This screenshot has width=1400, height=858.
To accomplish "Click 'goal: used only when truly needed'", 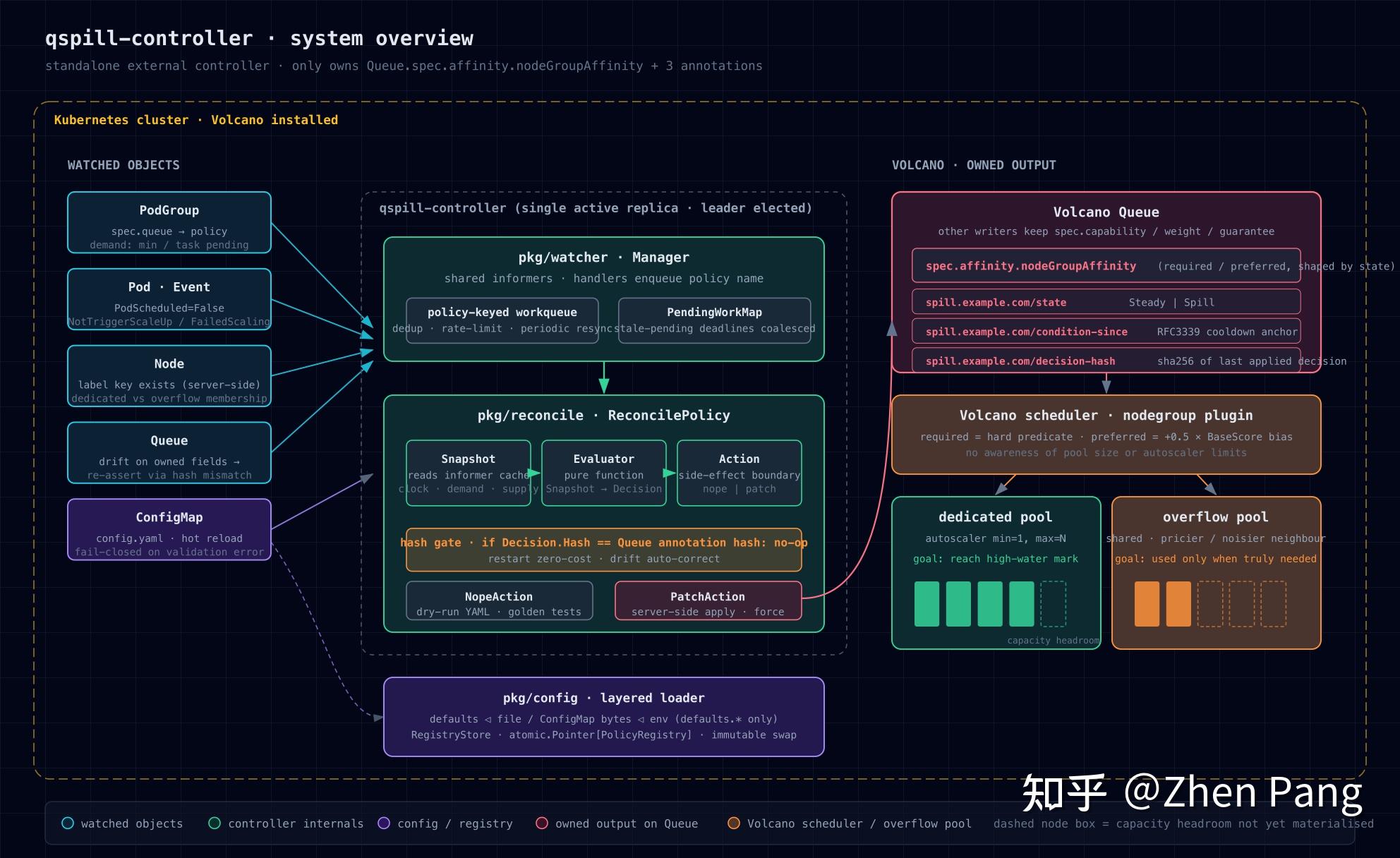I will tap(1216, 559).
